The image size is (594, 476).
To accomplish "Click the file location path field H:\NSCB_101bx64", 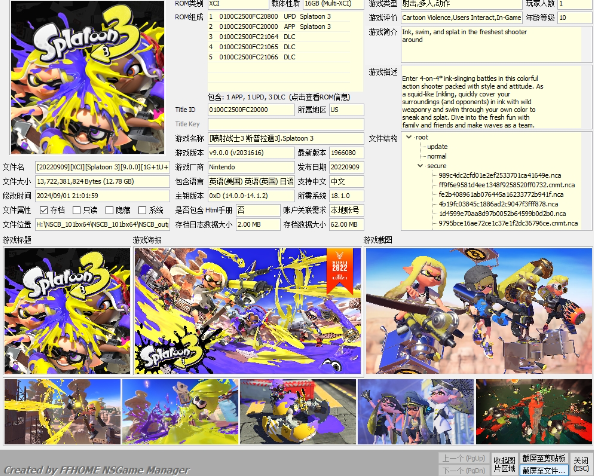I will pyautogui.click(x=102, y=225).
